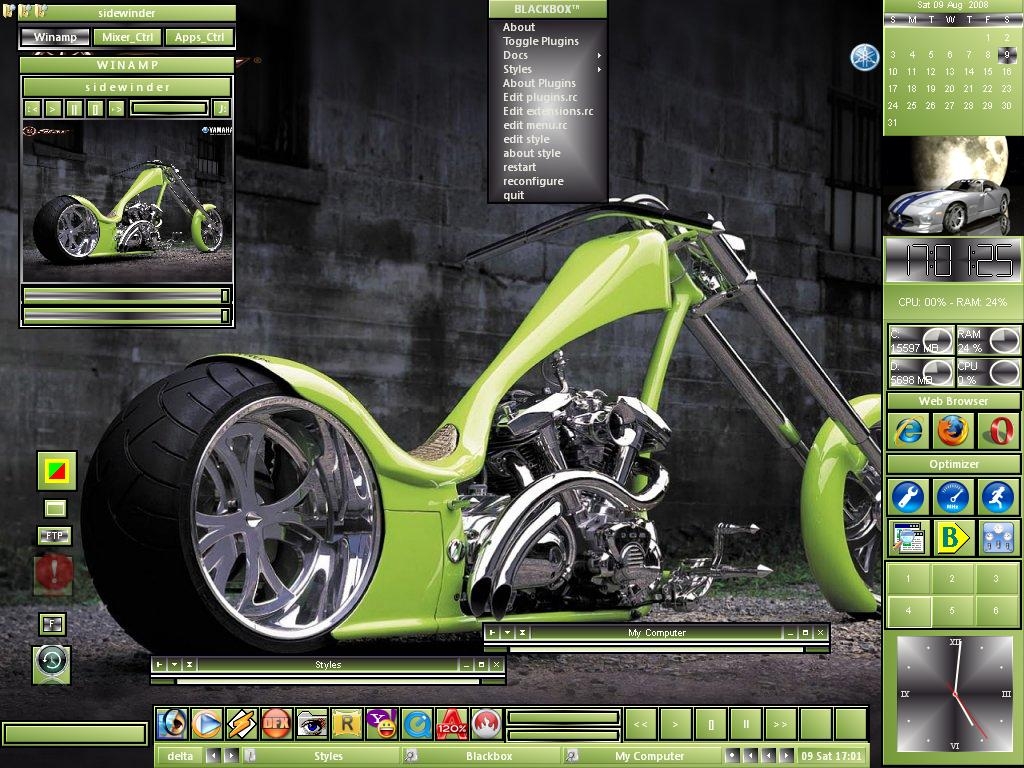Click the small window icon above FTP

point(56,508)
